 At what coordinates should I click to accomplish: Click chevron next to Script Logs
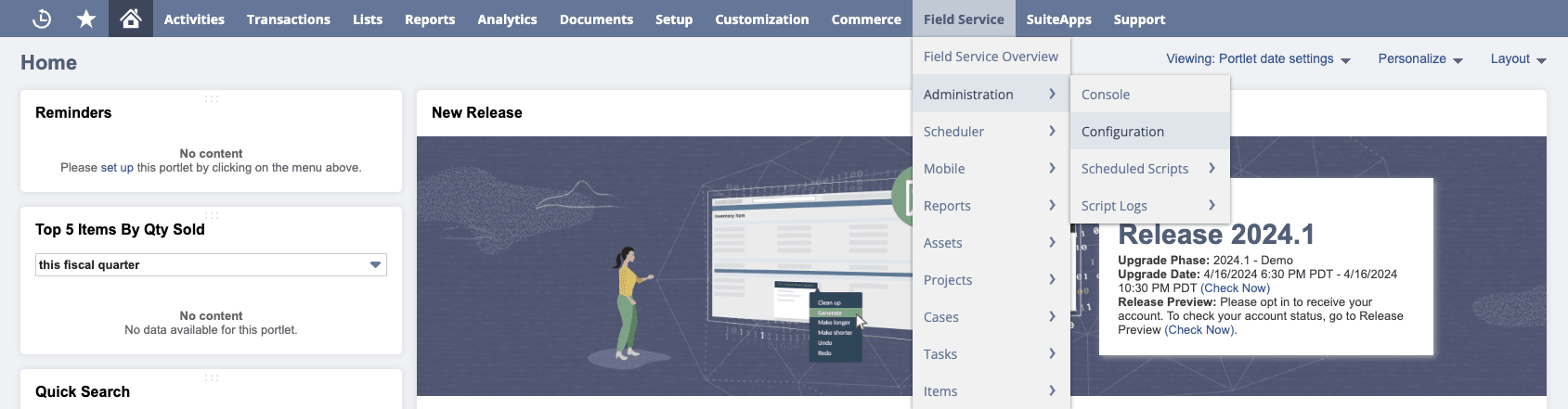point(1212,205)
